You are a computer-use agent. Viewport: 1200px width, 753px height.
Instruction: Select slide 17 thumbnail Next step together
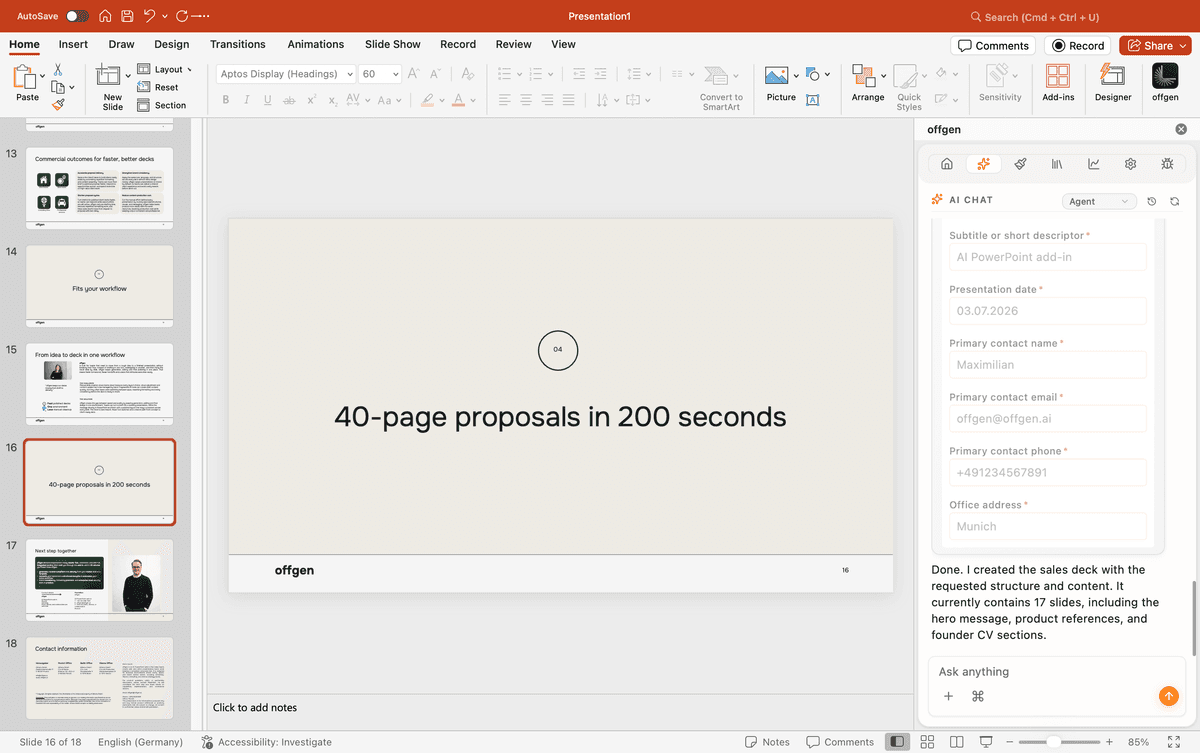100,579
